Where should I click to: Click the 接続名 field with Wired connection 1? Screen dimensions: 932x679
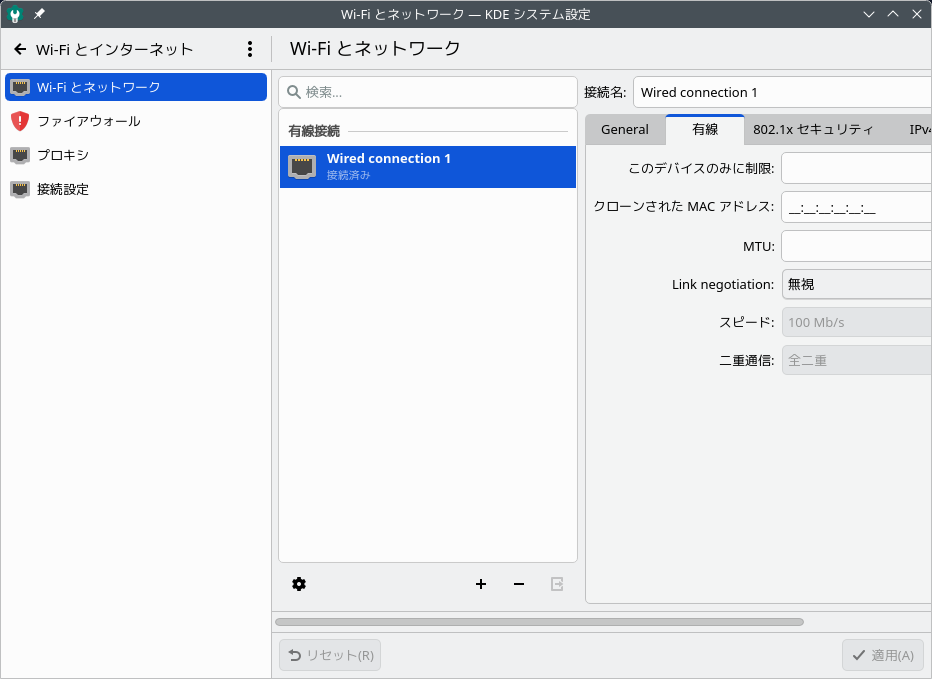point(782,92)
